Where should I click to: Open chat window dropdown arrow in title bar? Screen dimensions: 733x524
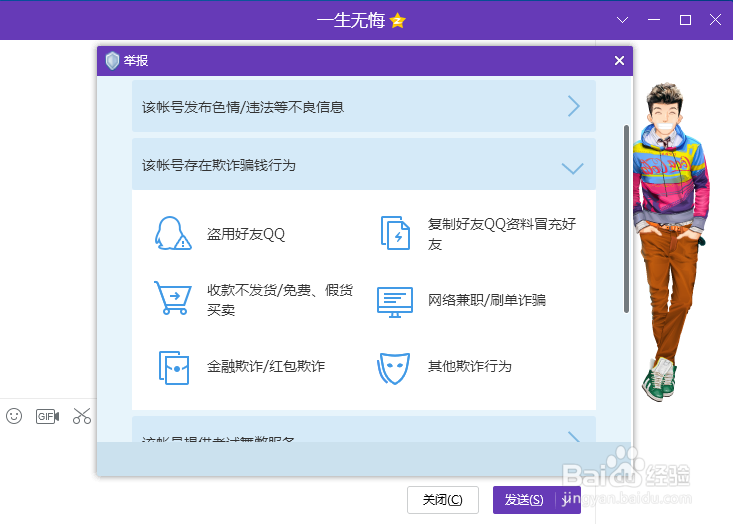[x=622, y=20]
